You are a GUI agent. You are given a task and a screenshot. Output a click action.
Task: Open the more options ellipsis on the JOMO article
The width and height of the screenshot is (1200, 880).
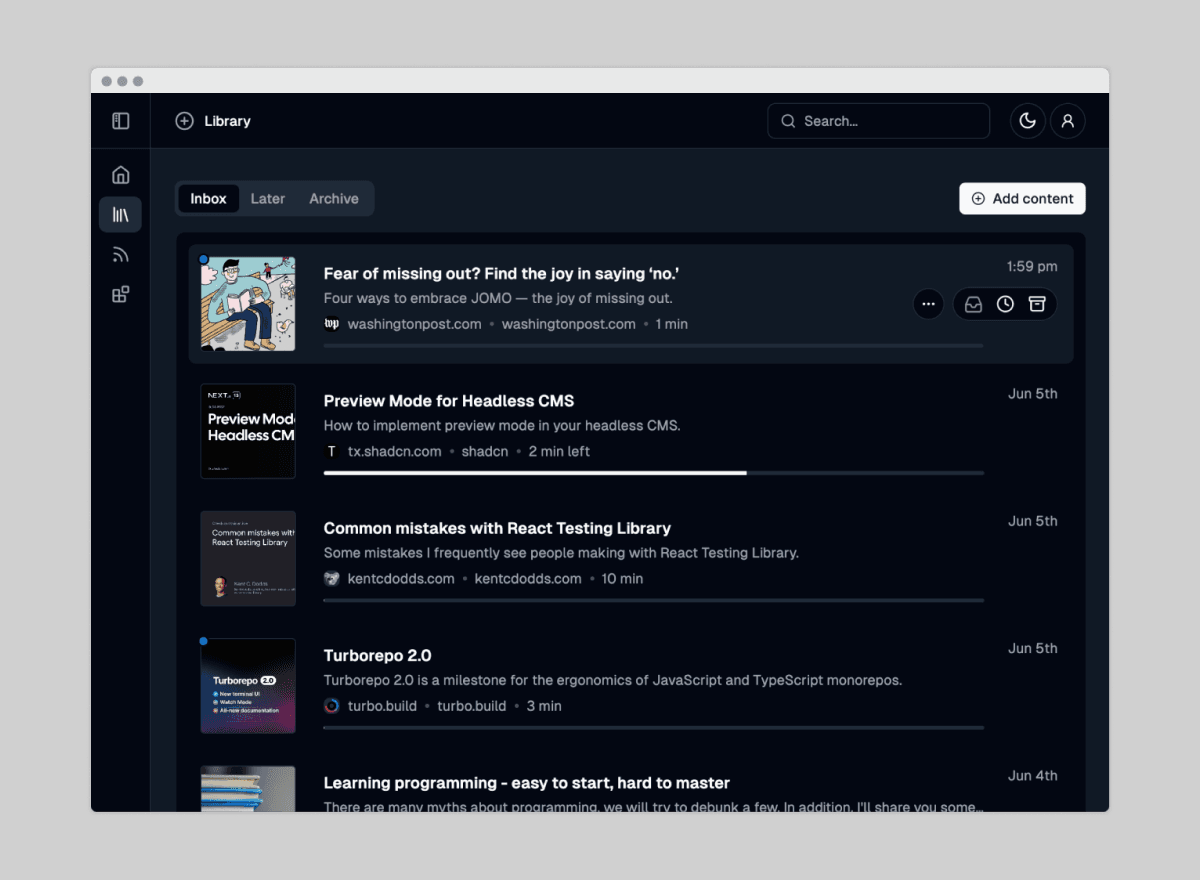click(x=928, y=303)
